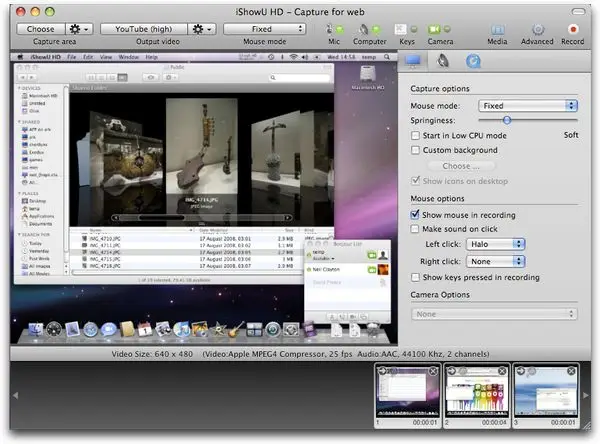This screenshot has height=444, width=600.
Task: Toggle the Mic audio input icon
Action: (332, 29)
